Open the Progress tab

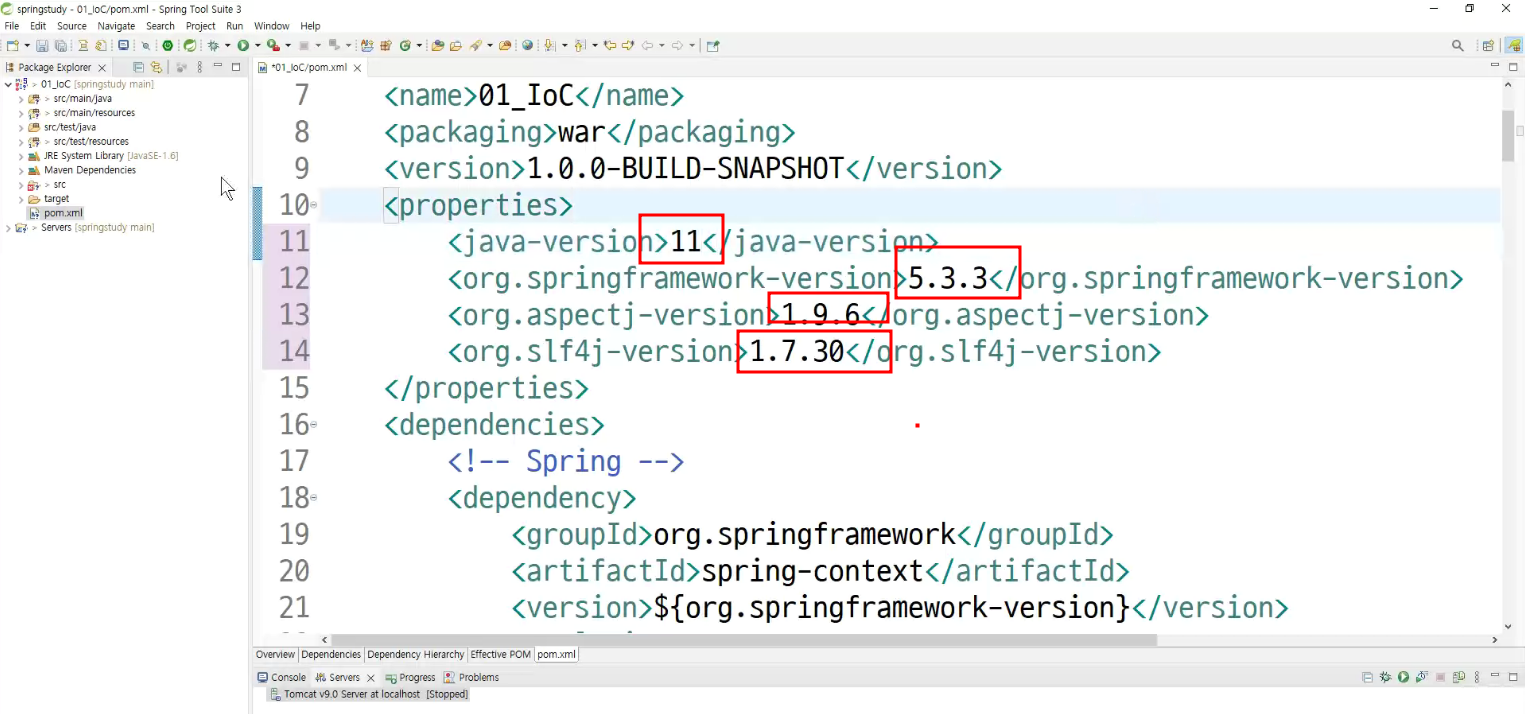click(410, 677)
